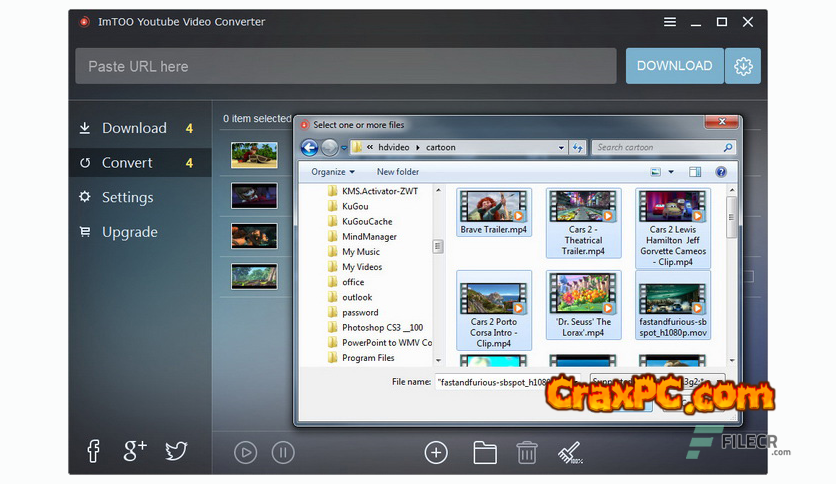
Task: Expand the Organize dropdown
Action: 333,172
